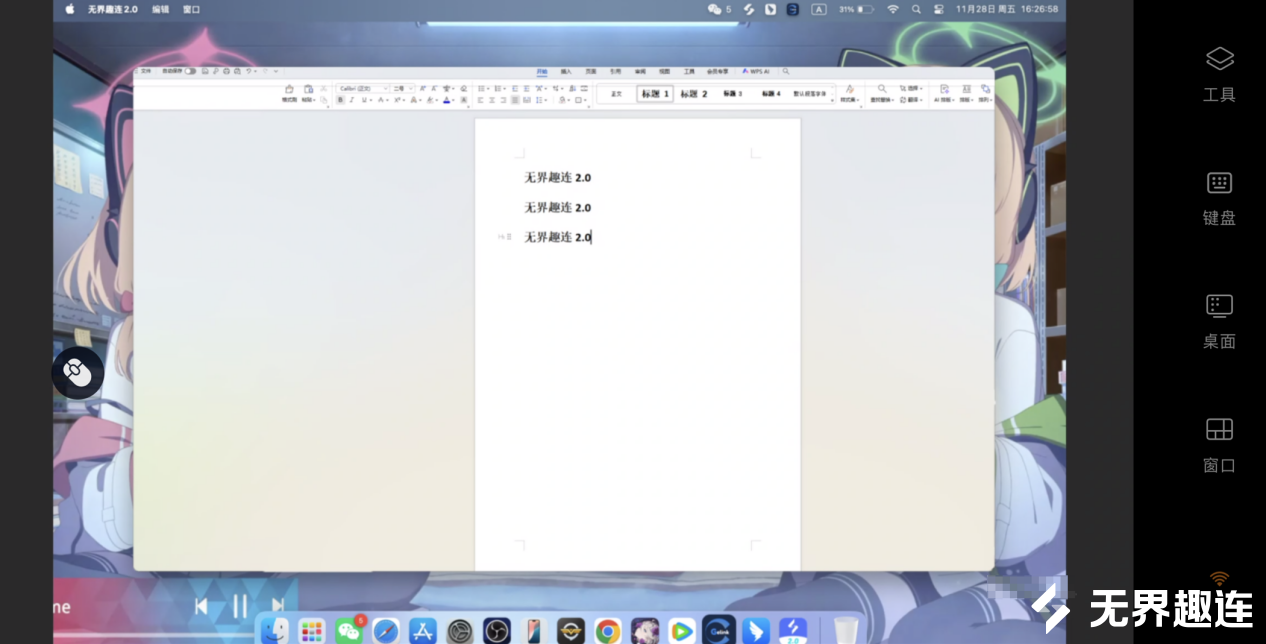
Task: Click the center align paragraph icon
Action: click(x=492, y=100)
